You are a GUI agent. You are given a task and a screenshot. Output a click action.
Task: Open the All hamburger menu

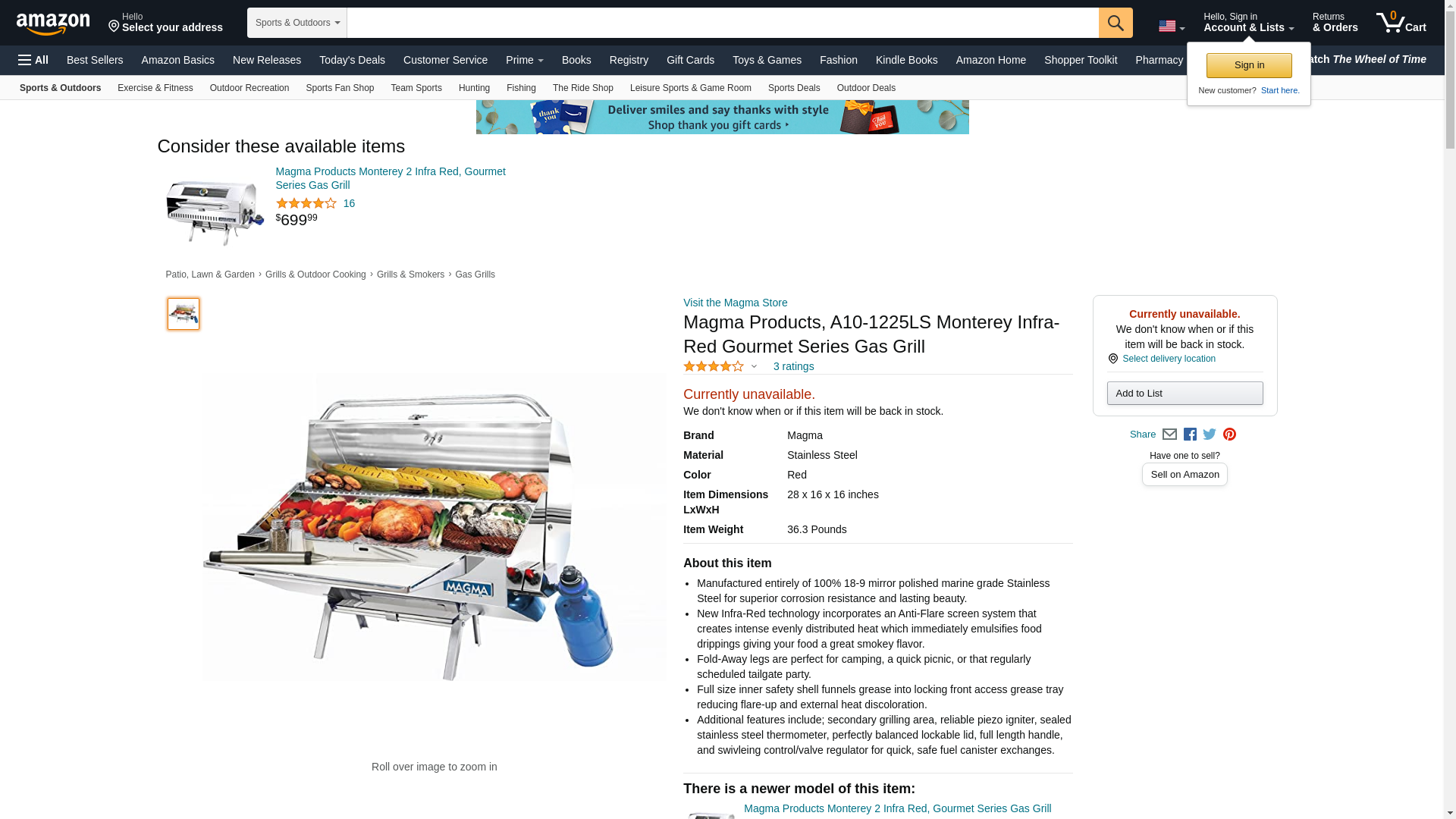click(33, 60)
